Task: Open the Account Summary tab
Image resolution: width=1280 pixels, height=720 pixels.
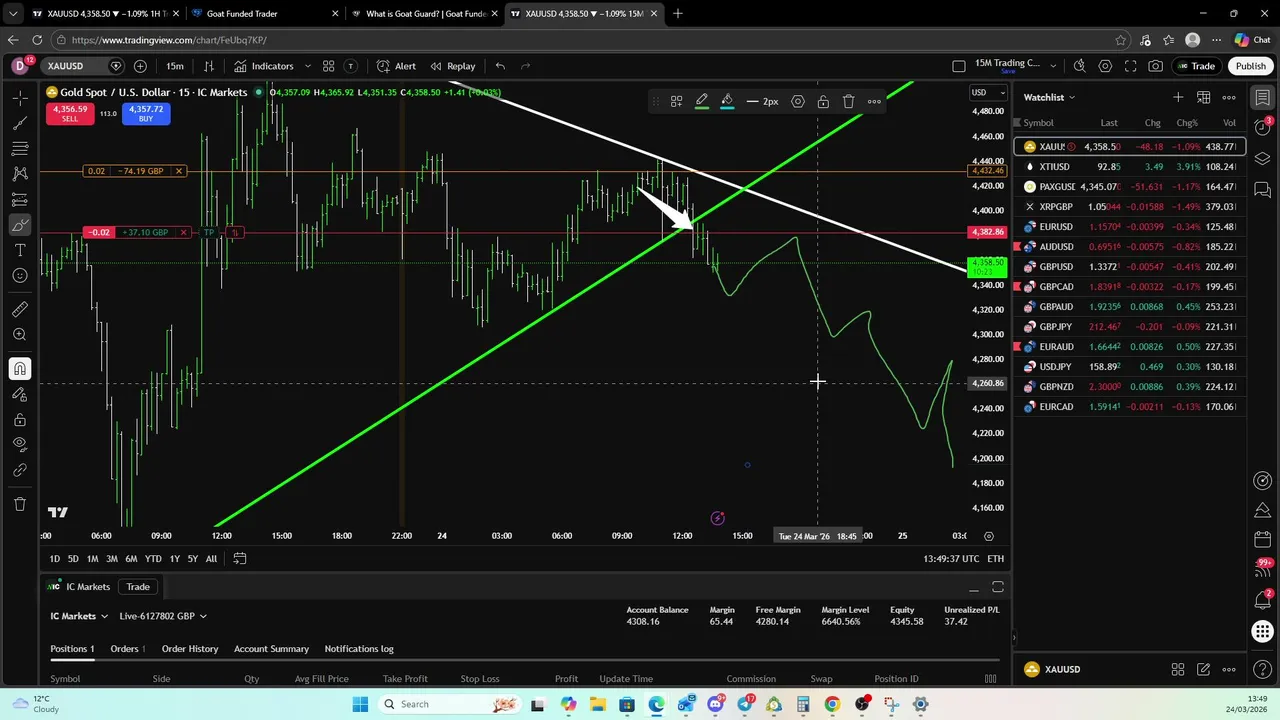Action: tap(271, 649)
